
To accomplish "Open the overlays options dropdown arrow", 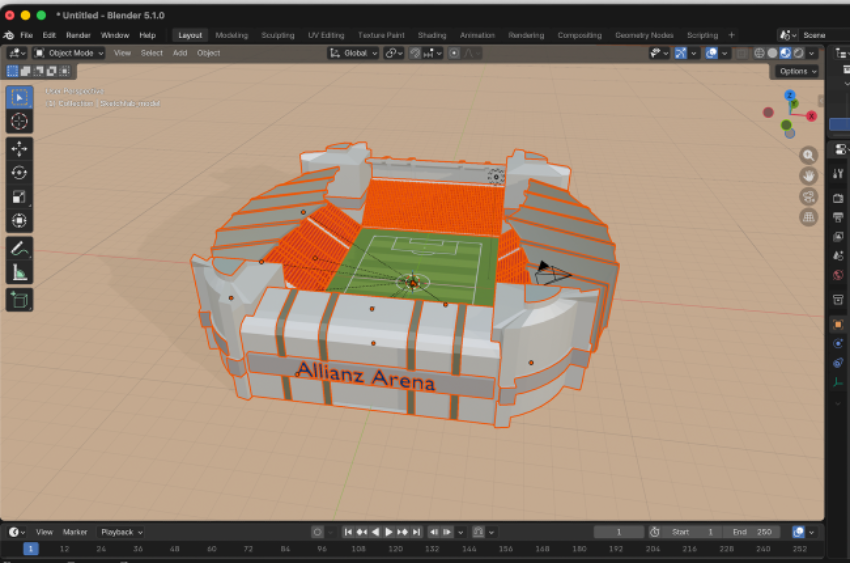I will click(x=724, y=53).
